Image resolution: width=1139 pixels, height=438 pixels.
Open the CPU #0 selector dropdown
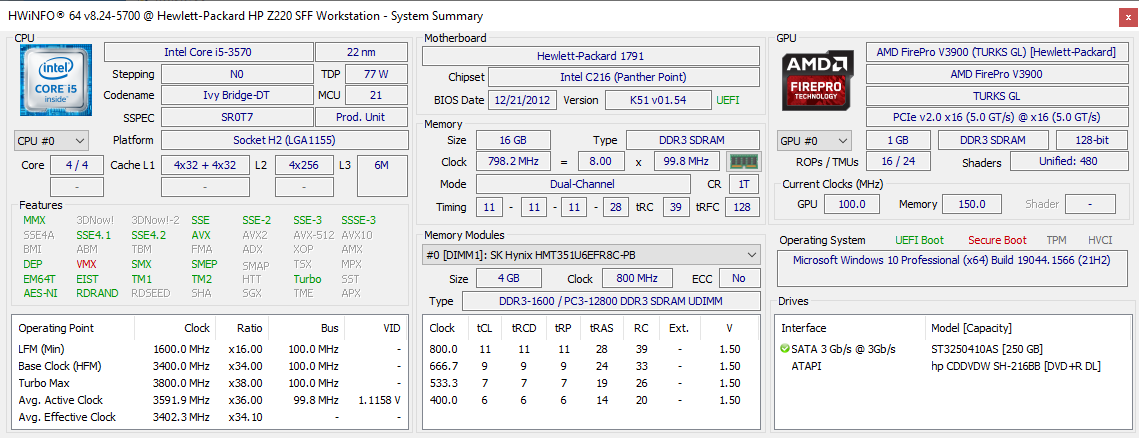click(x=51, y=140)
